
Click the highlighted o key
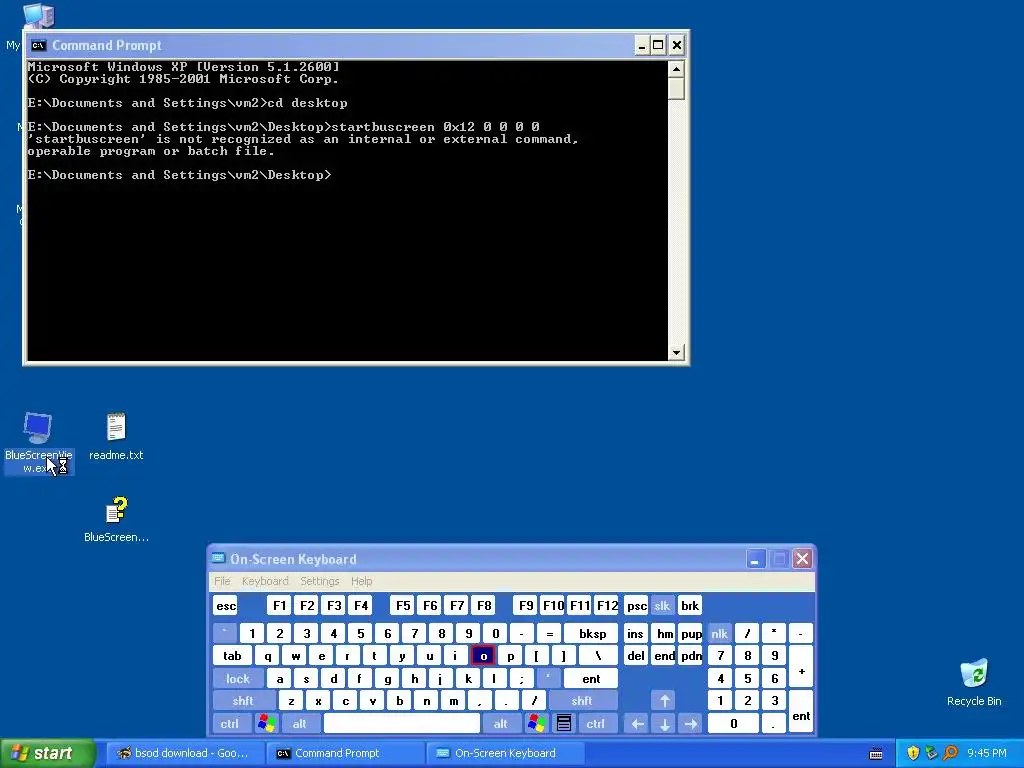[483, 656]
